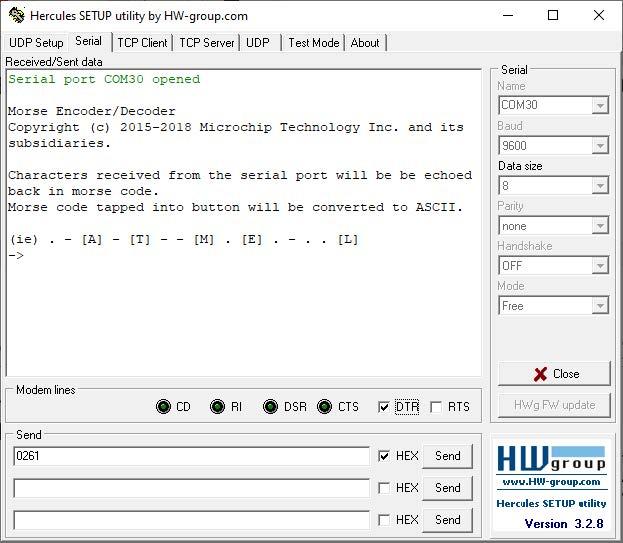Screen dimensions: 623x543
Task: Switch to the UDP Setup tab
Action: tap(36, 43)
